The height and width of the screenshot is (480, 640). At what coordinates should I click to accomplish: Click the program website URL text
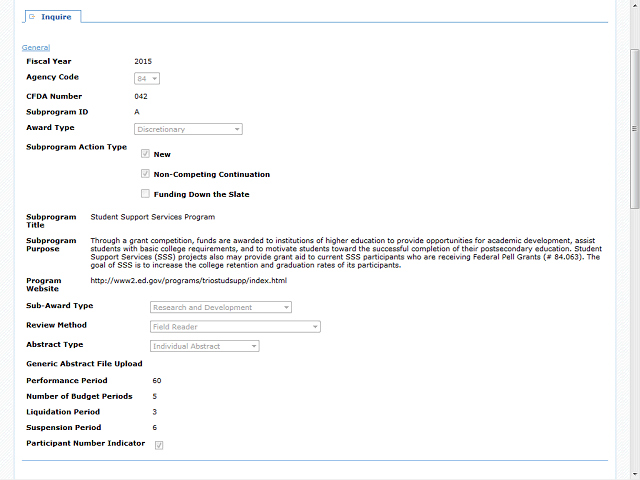click(x=189, y=280)
